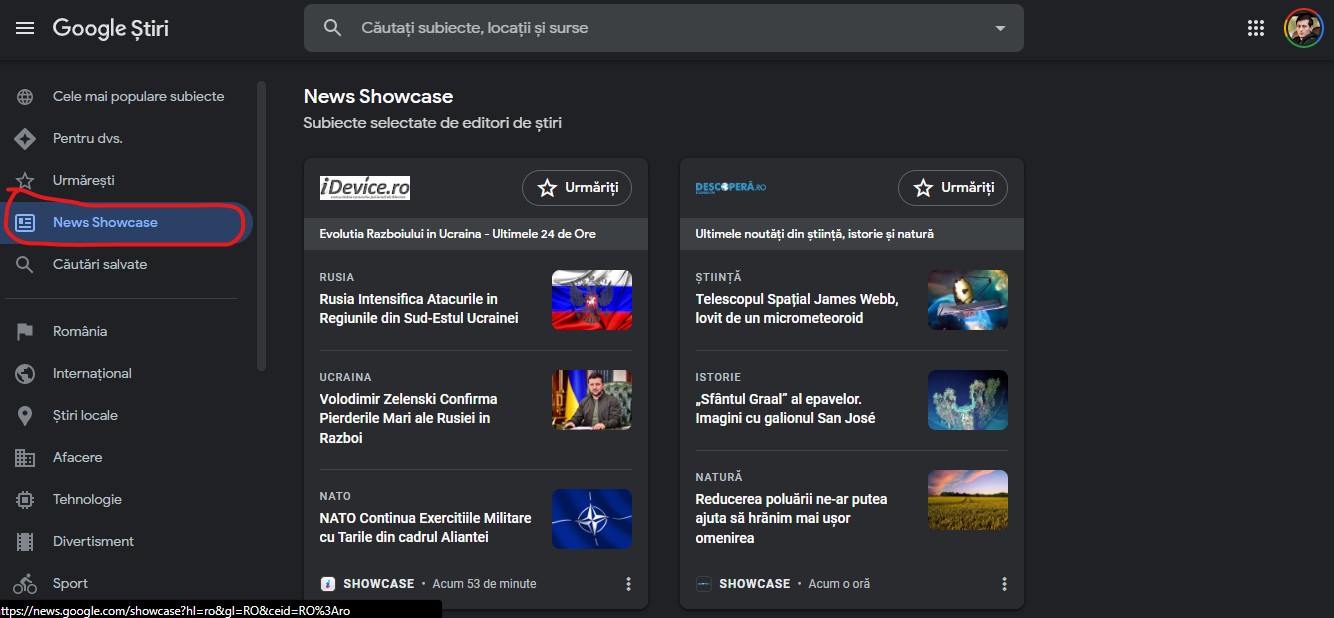Open article Sfântul Graal al epavelor
The image size is (1334, 618).
tap(785, 409)
